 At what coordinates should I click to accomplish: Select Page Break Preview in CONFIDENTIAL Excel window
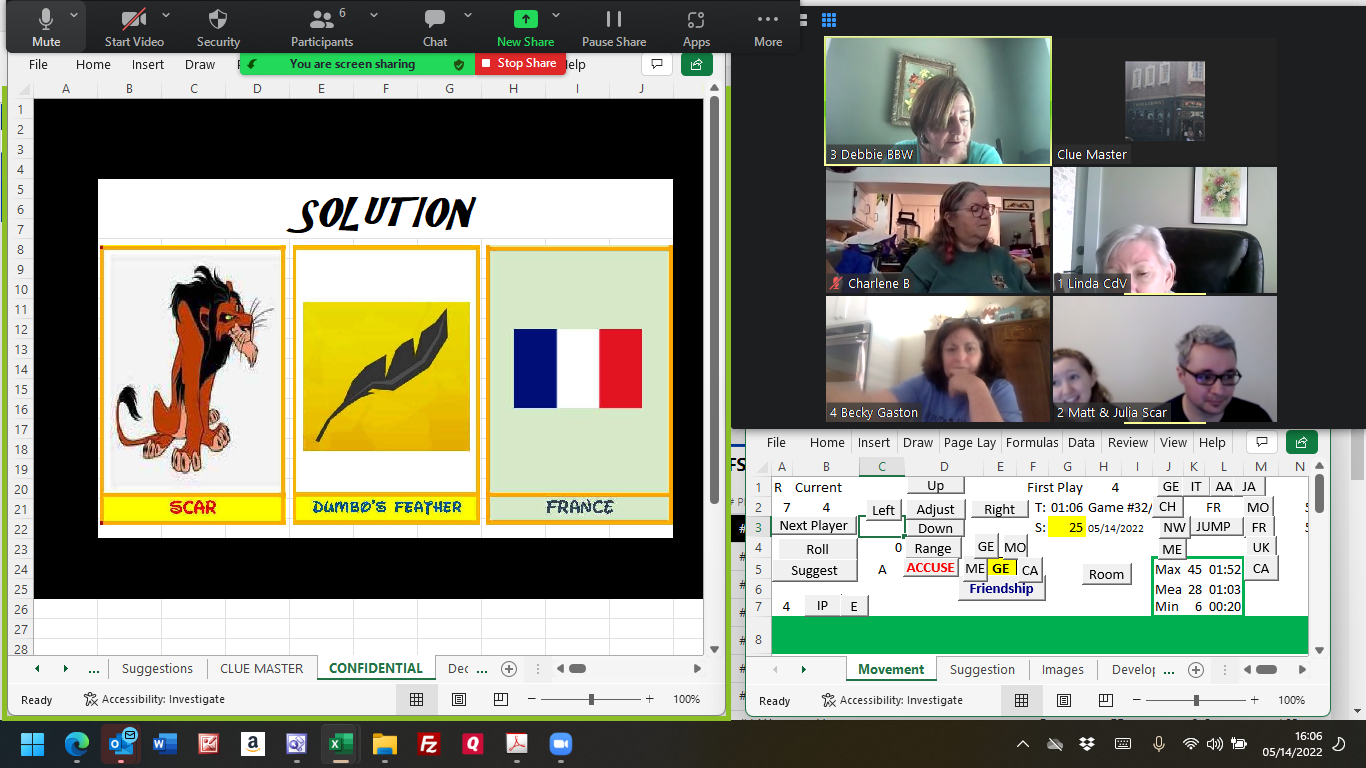pyautogui.click(x=501, y=699)
